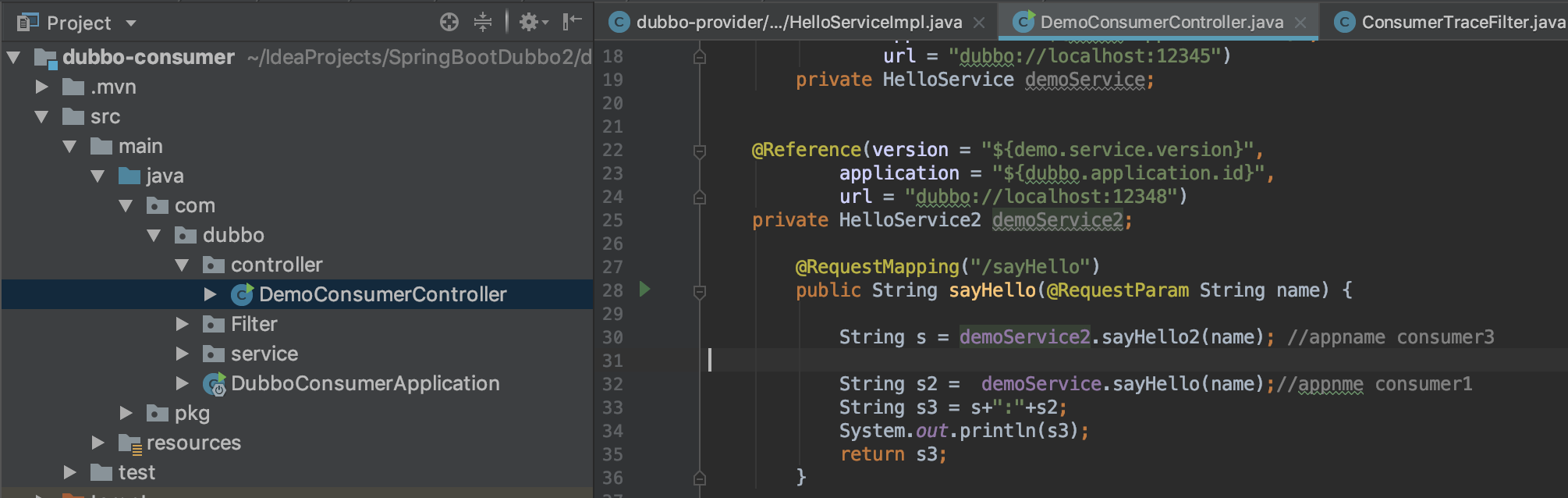
Task: Click the resources folder icon
Action: 129,443
